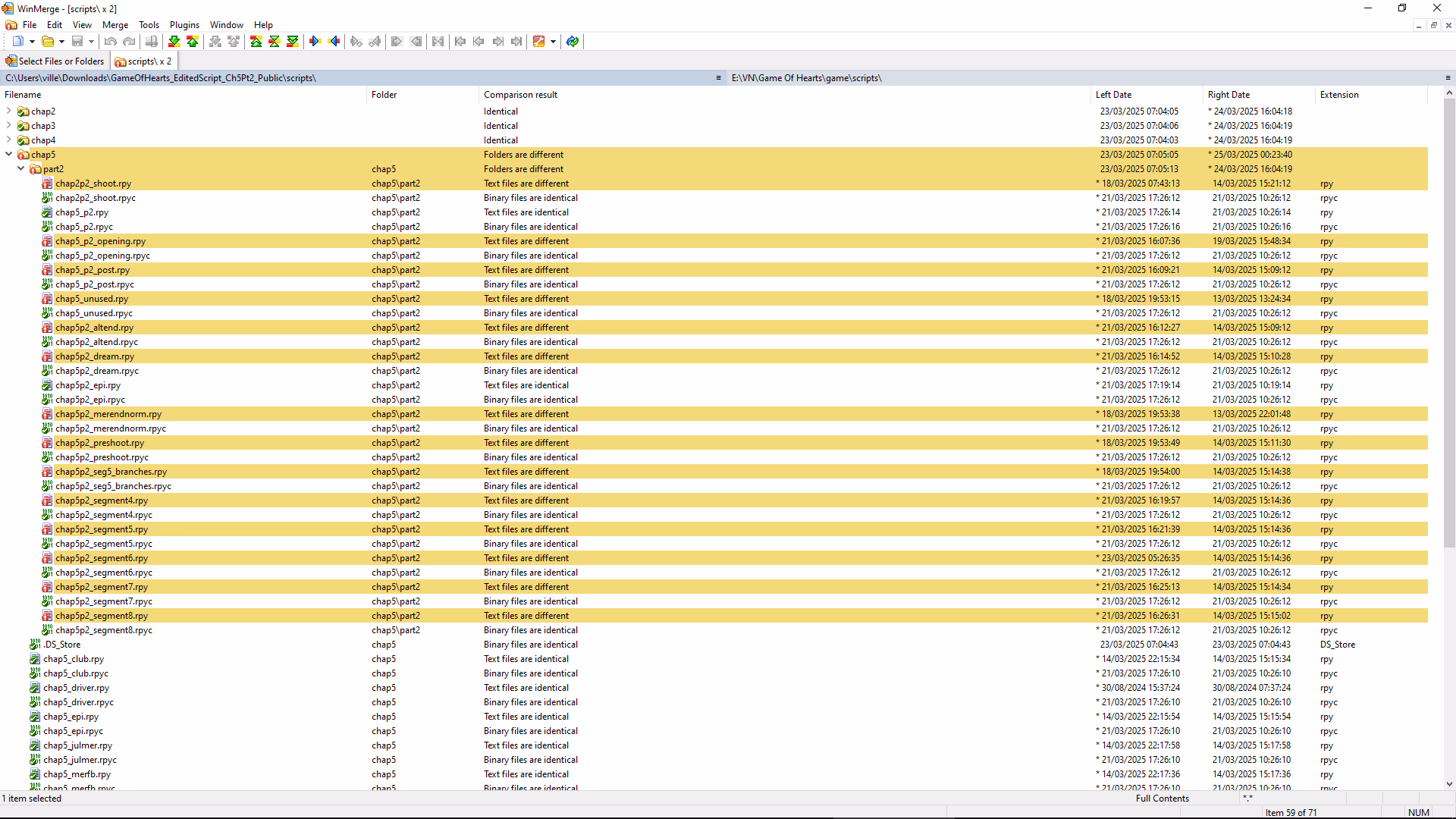Click the Open folder toolbar icon
The width and height of the screenshot is (1456, 819).
(48, 42)
